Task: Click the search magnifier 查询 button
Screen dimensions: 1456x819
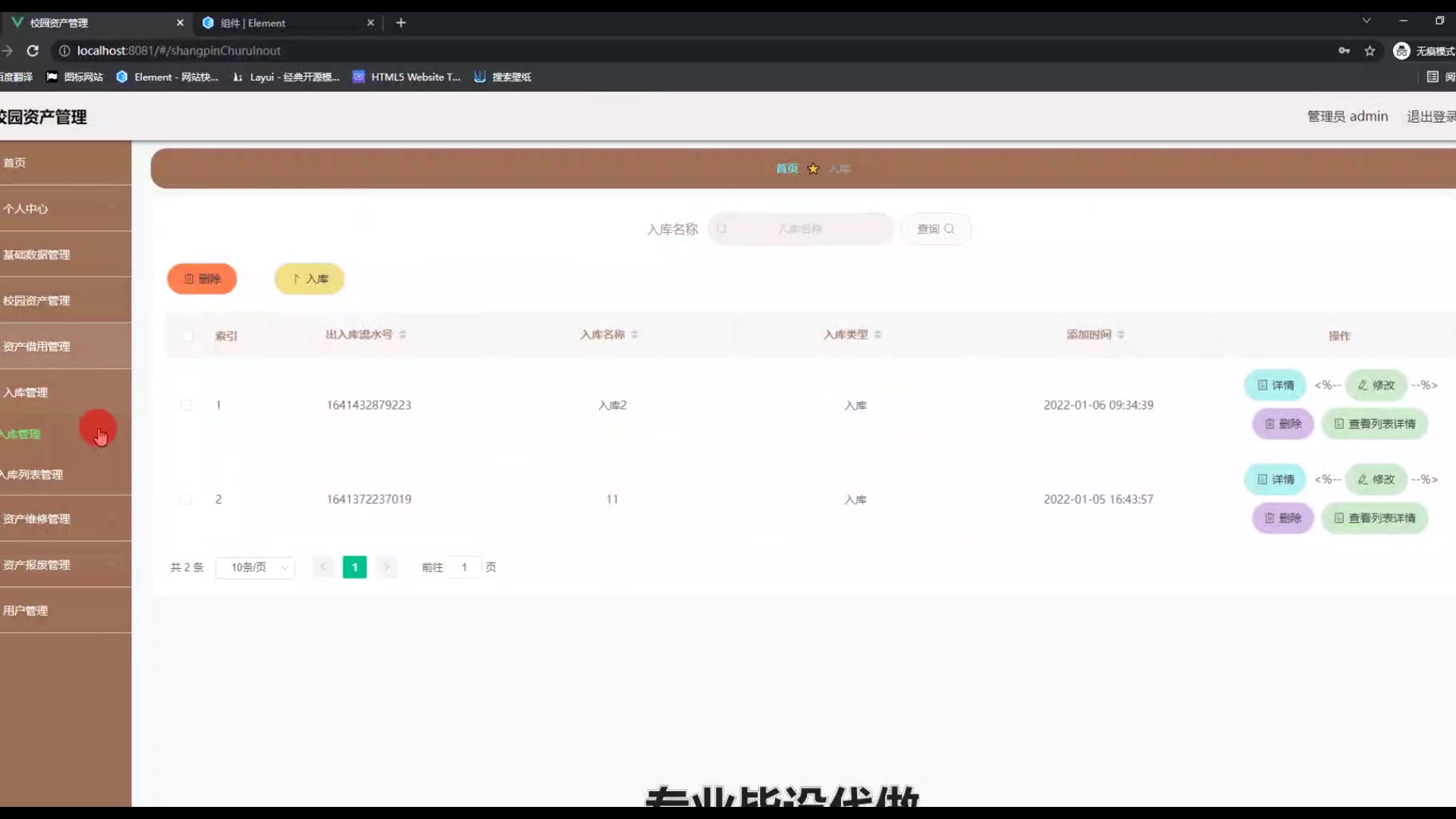Action: click(935, 229)
